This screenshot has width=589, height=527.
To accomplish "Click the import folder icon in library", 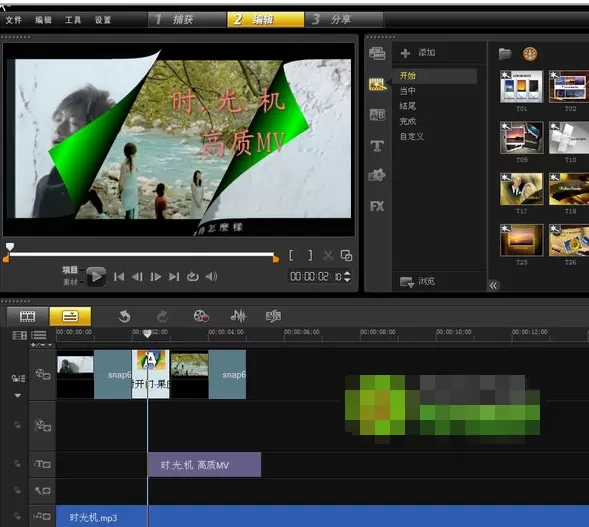I will [x=505, y=54].
